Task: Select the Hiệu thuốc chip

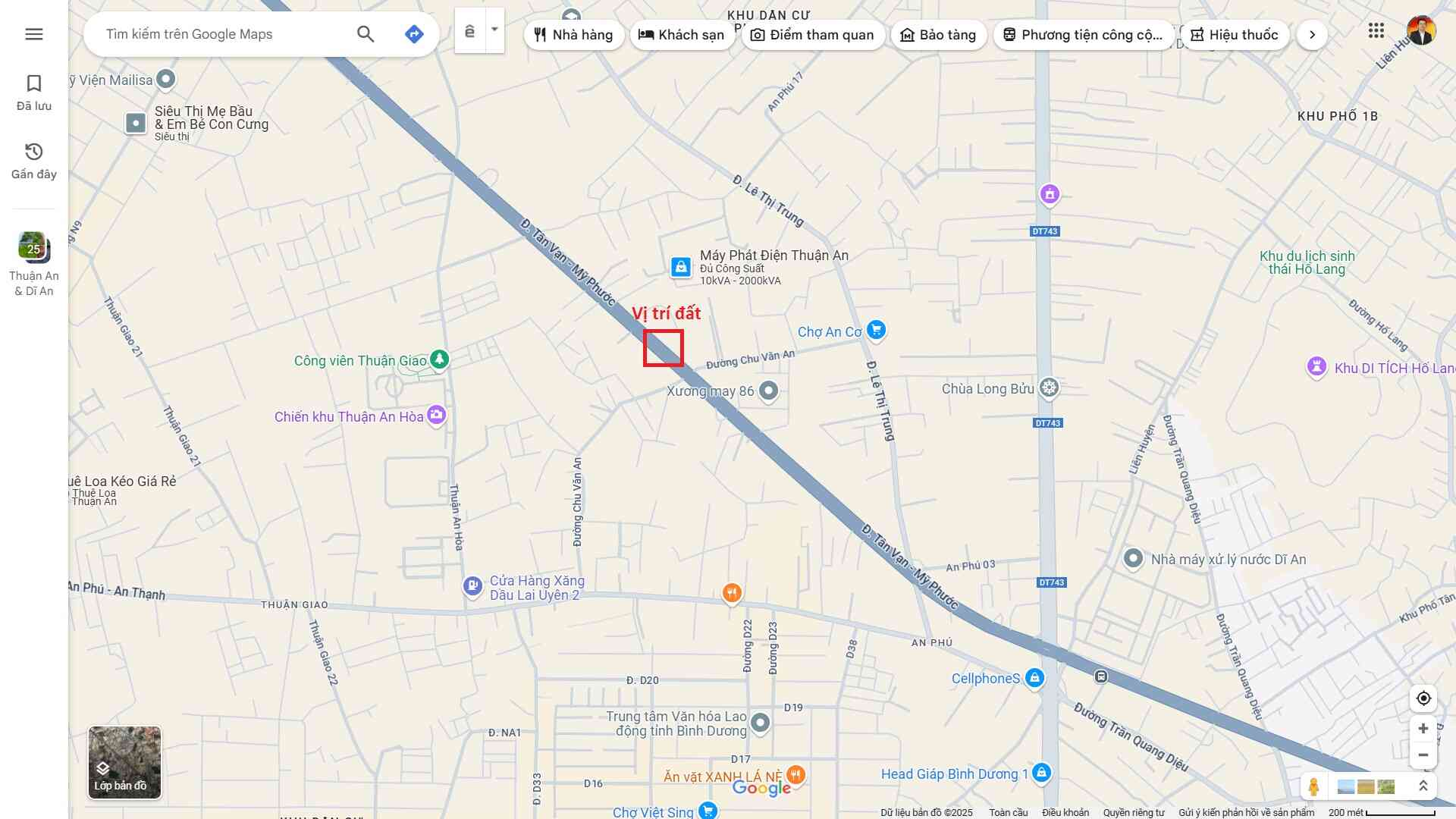Action: coord(1235,35)
